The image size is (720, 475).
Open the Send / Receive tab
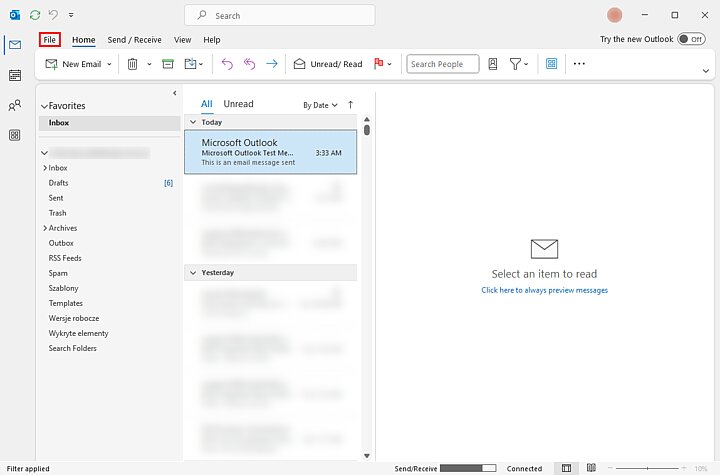click(x=135, y=40)
